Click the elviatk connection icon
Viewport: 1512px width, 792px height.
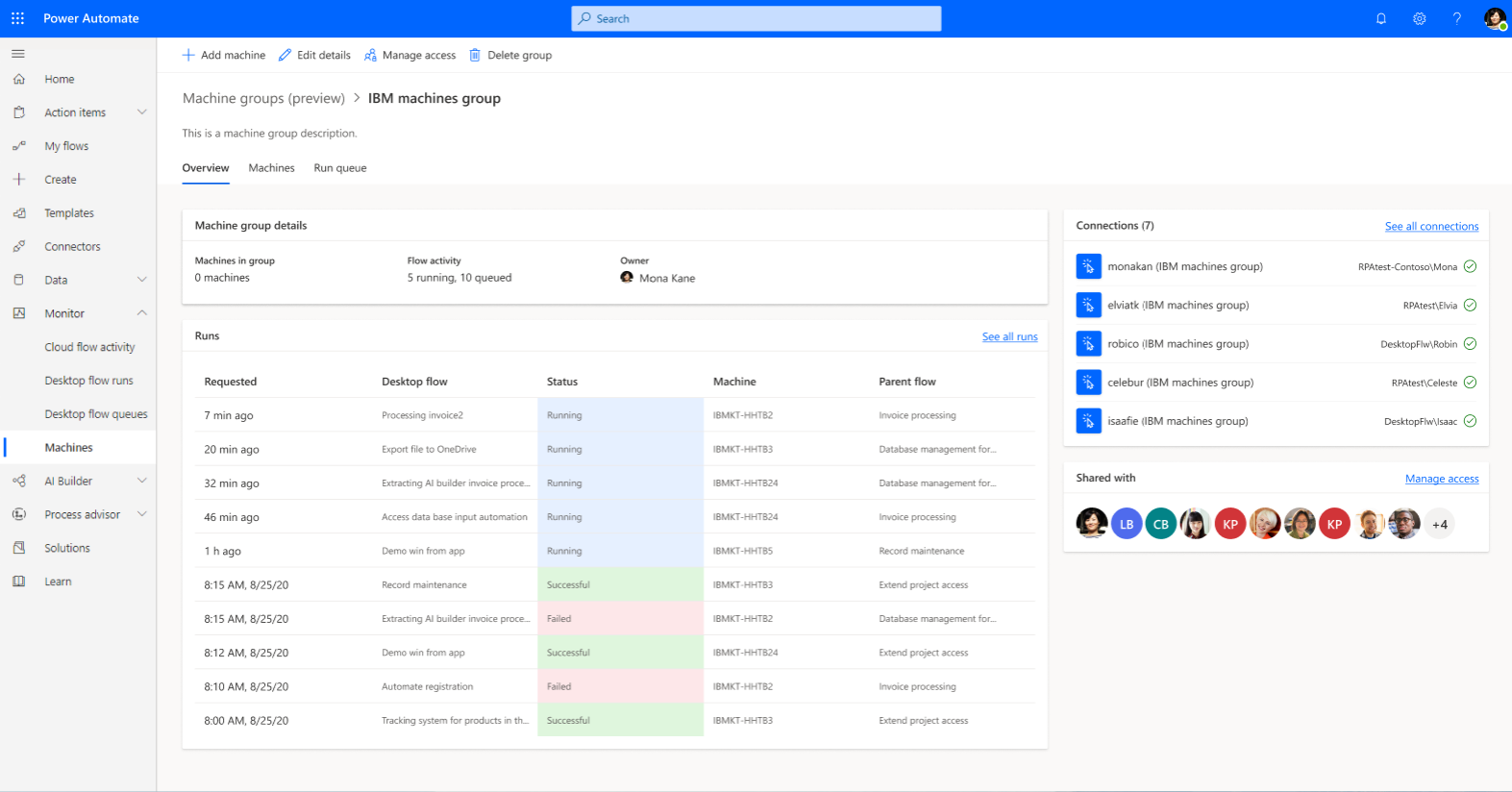click(1088, 305)
